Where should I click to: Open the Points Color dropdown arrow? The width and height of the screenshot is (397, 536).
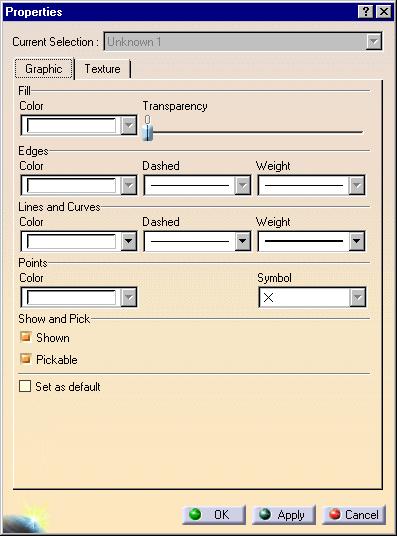coord(129,297)
